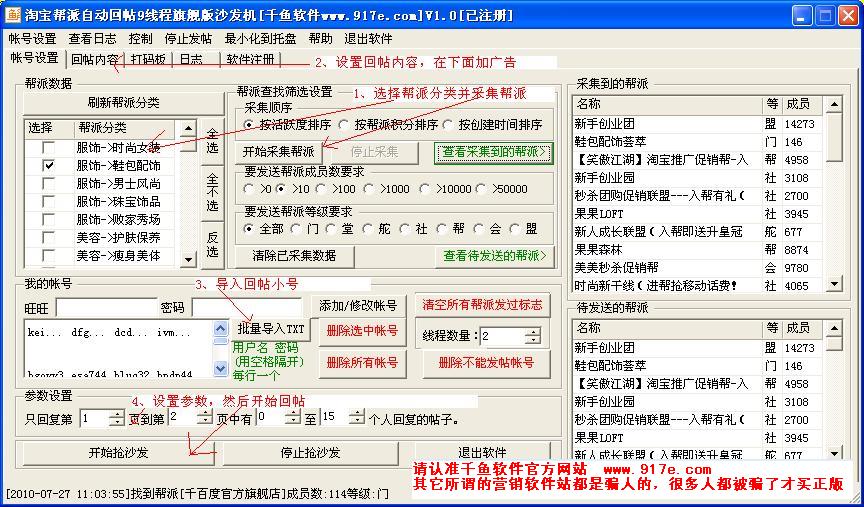
Task: Select the 按帮派积分排序 radio option
Action: click(342, 125)
